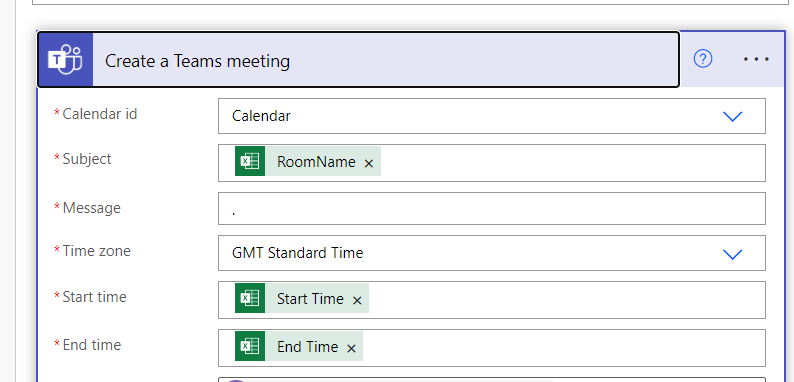Select the End Time token label

click(307, 347)
